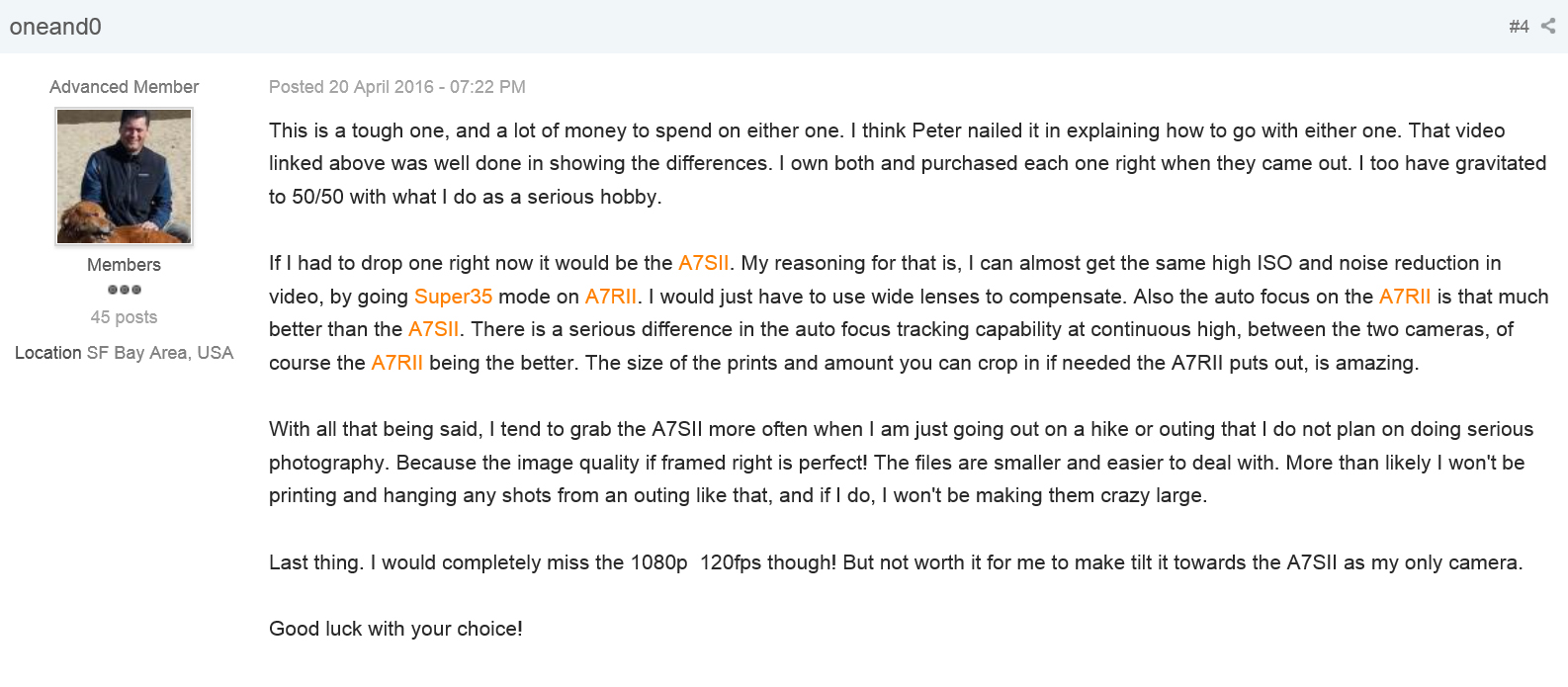Follow the orange Super35 link
The height and width of the screenshot is (687, 1568).
pos(453,297)
